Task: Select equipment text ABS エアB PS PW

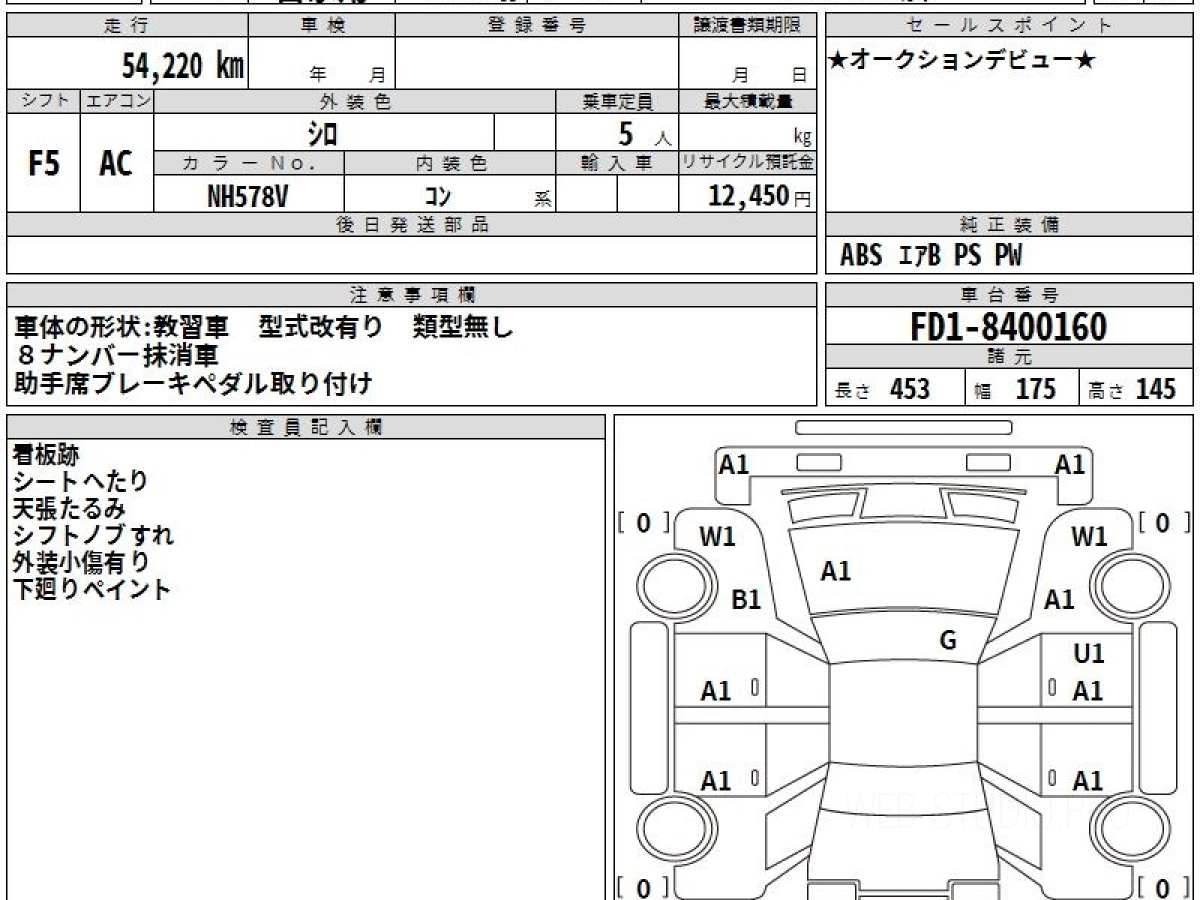Action: pos(931,257)
